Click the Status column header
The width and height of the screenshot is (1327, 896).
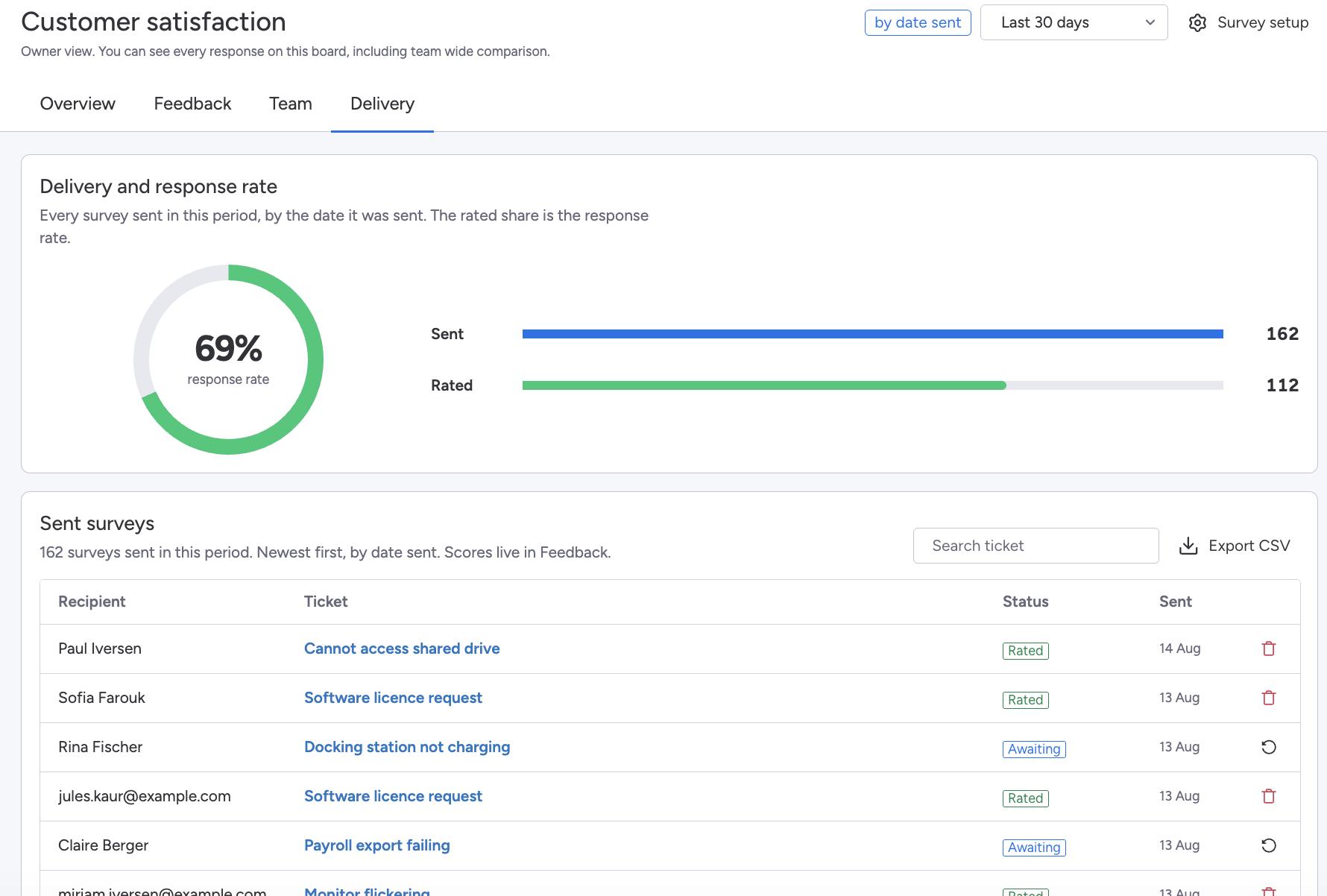pos(1025,602)
